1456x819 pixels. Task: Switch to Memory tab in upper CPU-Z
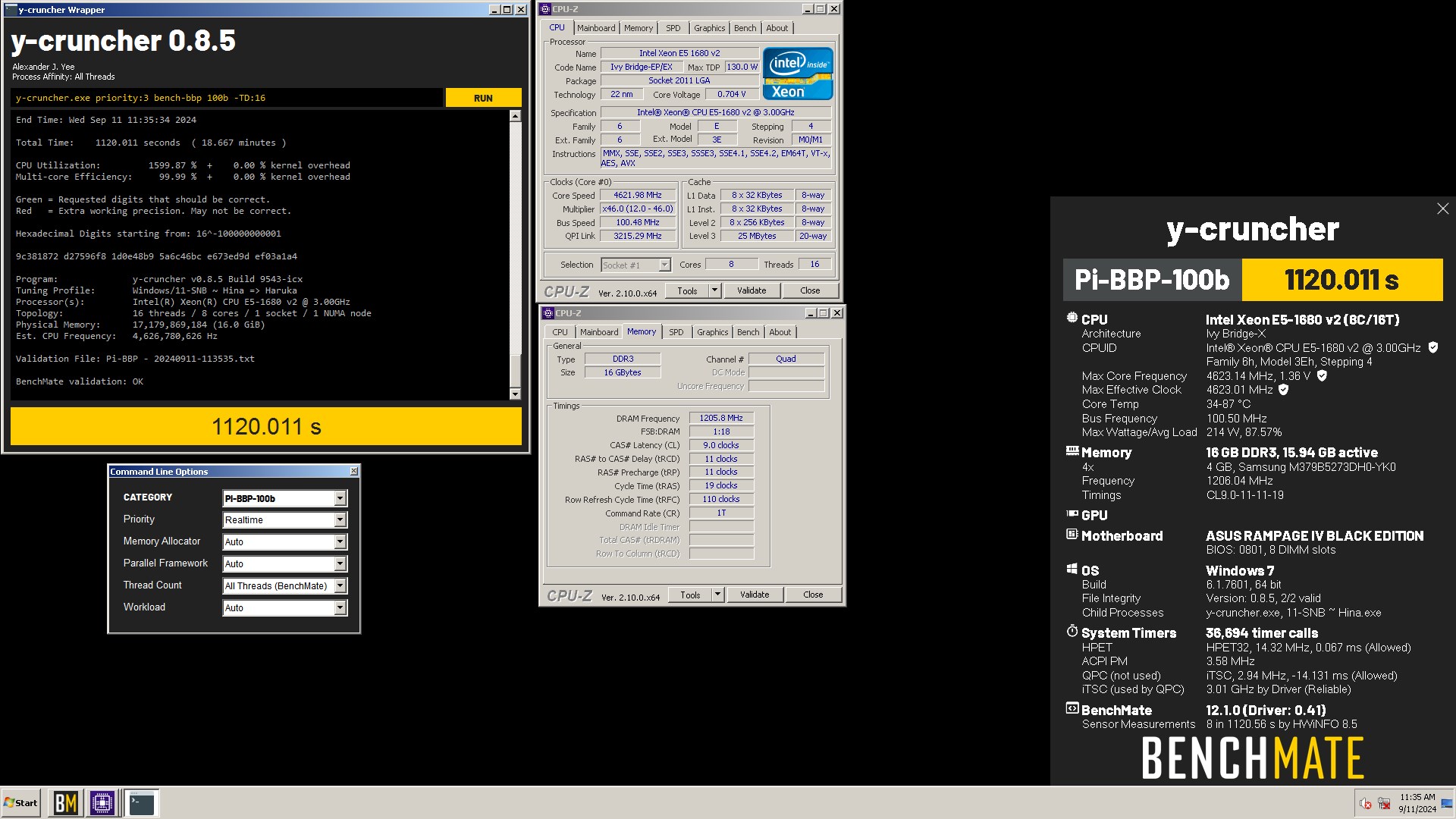[638, 28]
